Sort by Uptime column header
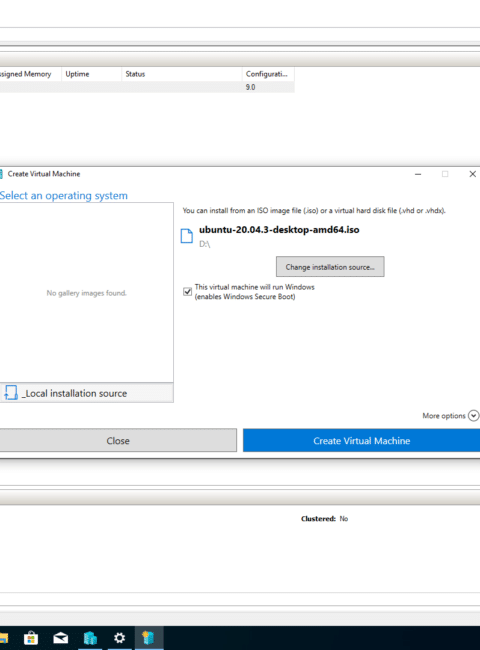This screenshot has width=480, height=650. pyautogui.click(x=92, y=74)
